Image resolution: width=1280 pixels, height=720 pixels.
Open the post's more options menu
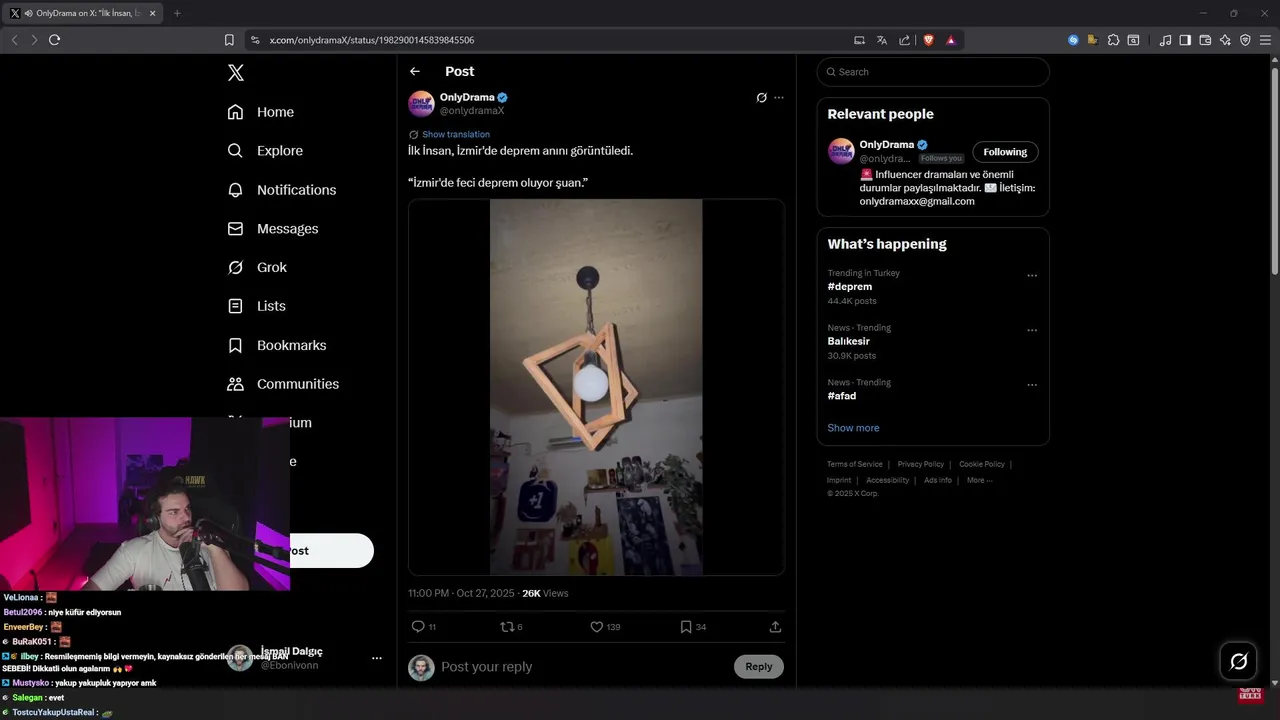(x=779, y=98)
